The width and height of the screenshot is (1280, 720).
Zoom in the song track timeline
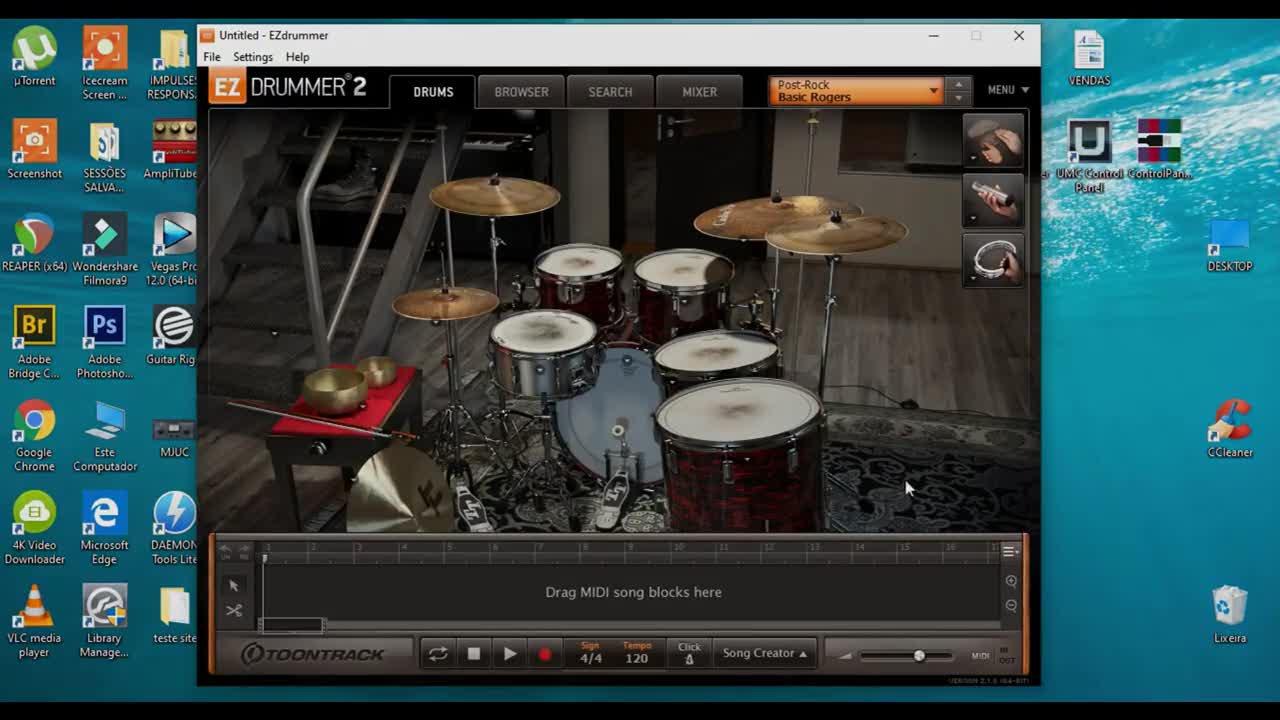click(1011, 581)
